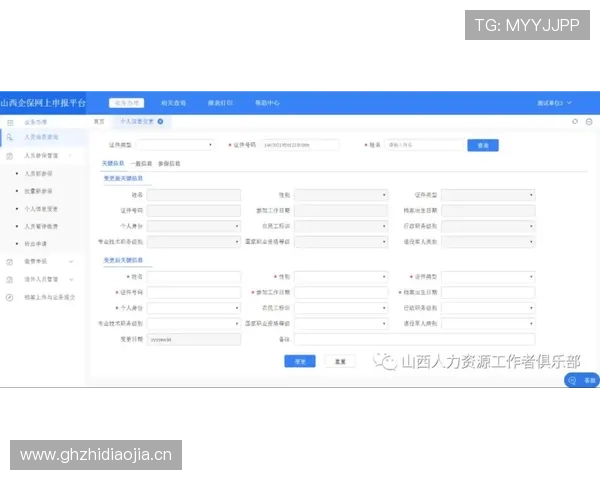The height and width of the screenshot is (480, 600).
Task: Click the 业务办理 grid icon in the sidebar
Action: 10,122
